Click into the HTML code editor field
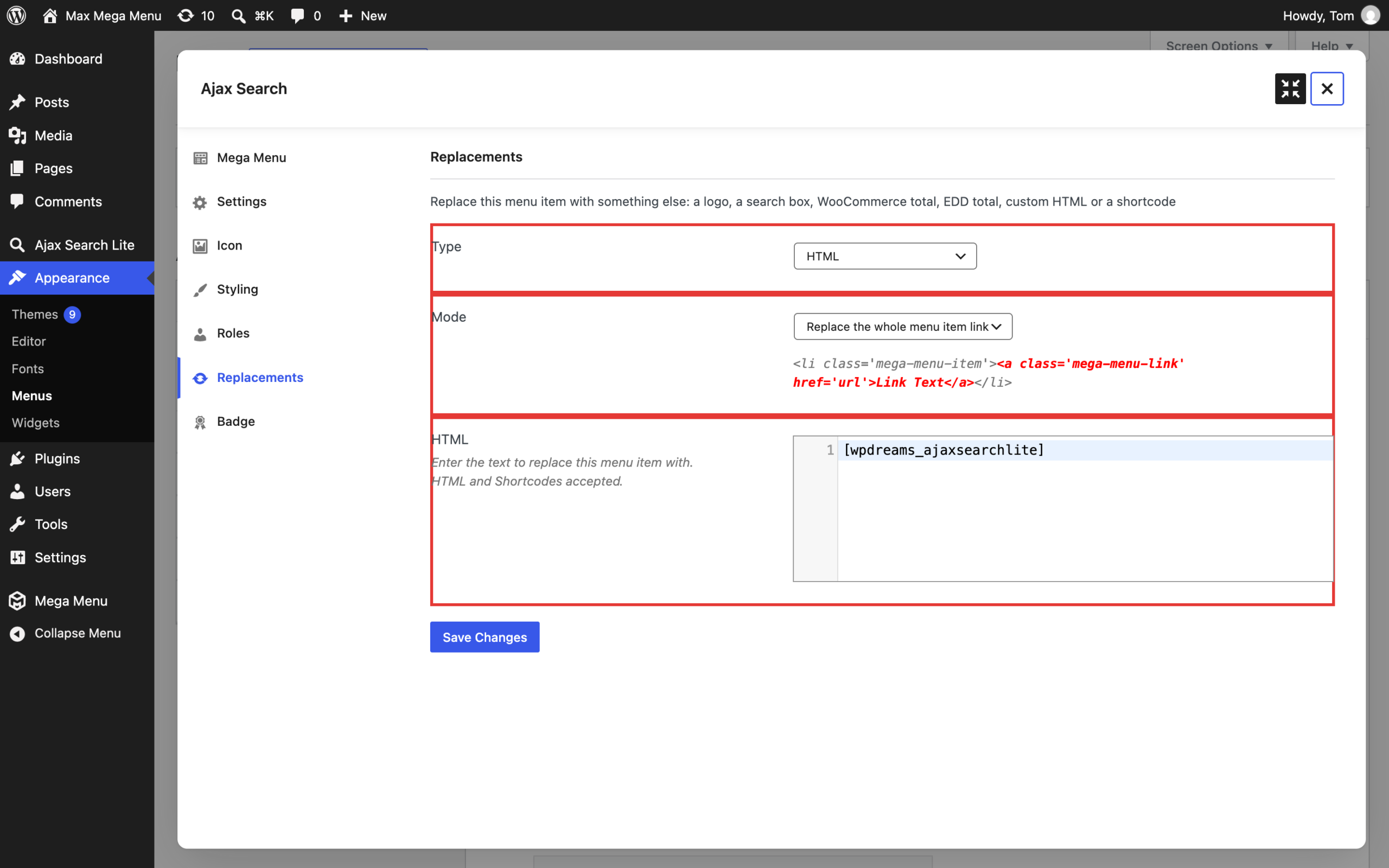The width and height of the screenshot is (1389, 868). [x=1063, y=509]
